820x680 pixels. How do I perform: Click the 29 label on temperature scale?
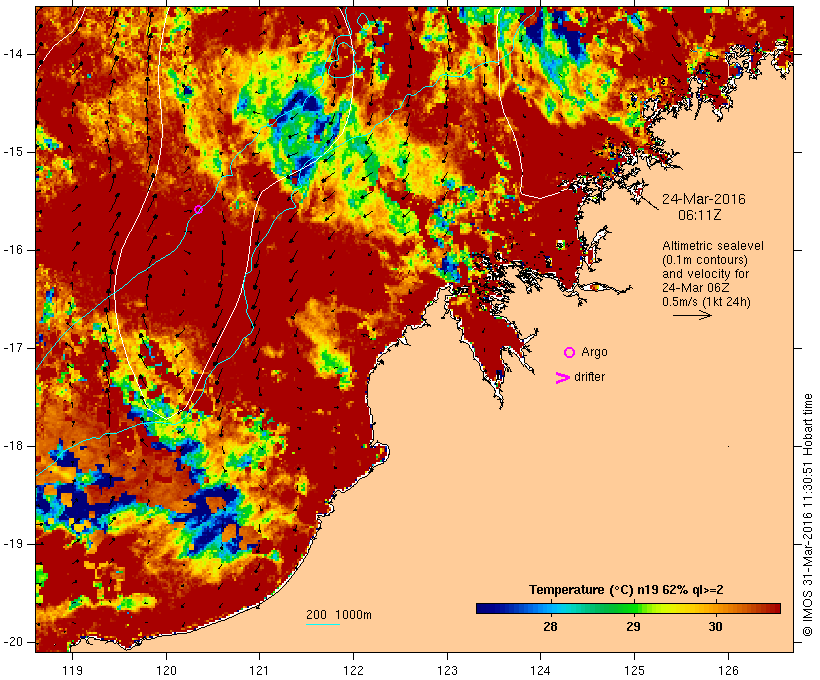(x=633, y=626)
